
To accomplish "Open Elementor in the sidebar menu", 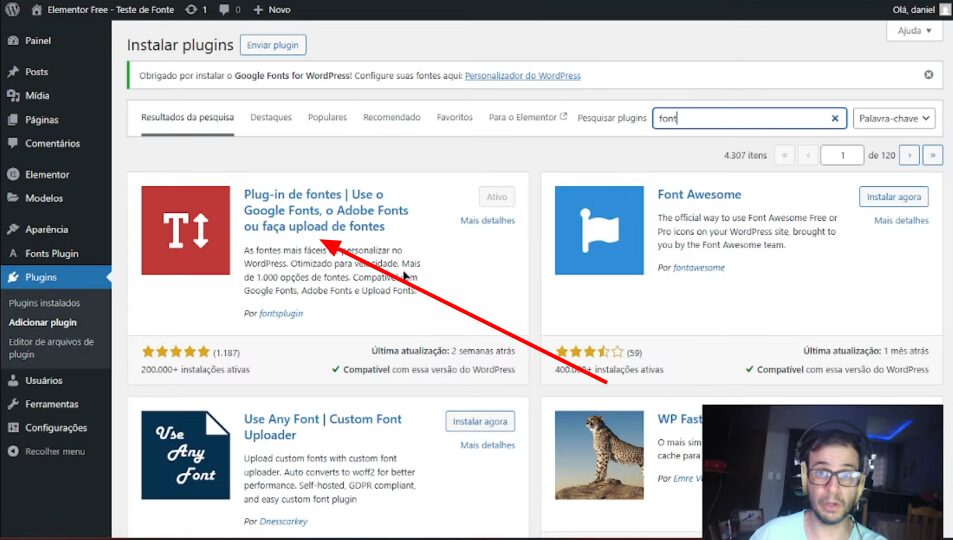I will click(47, 174).
